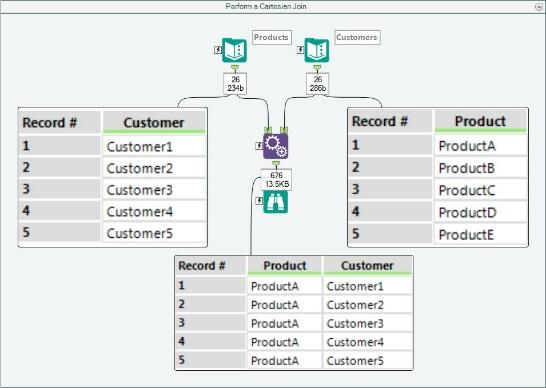Click lightning badge beside Products input tool

pyautogui.click(x=218, y=50)
